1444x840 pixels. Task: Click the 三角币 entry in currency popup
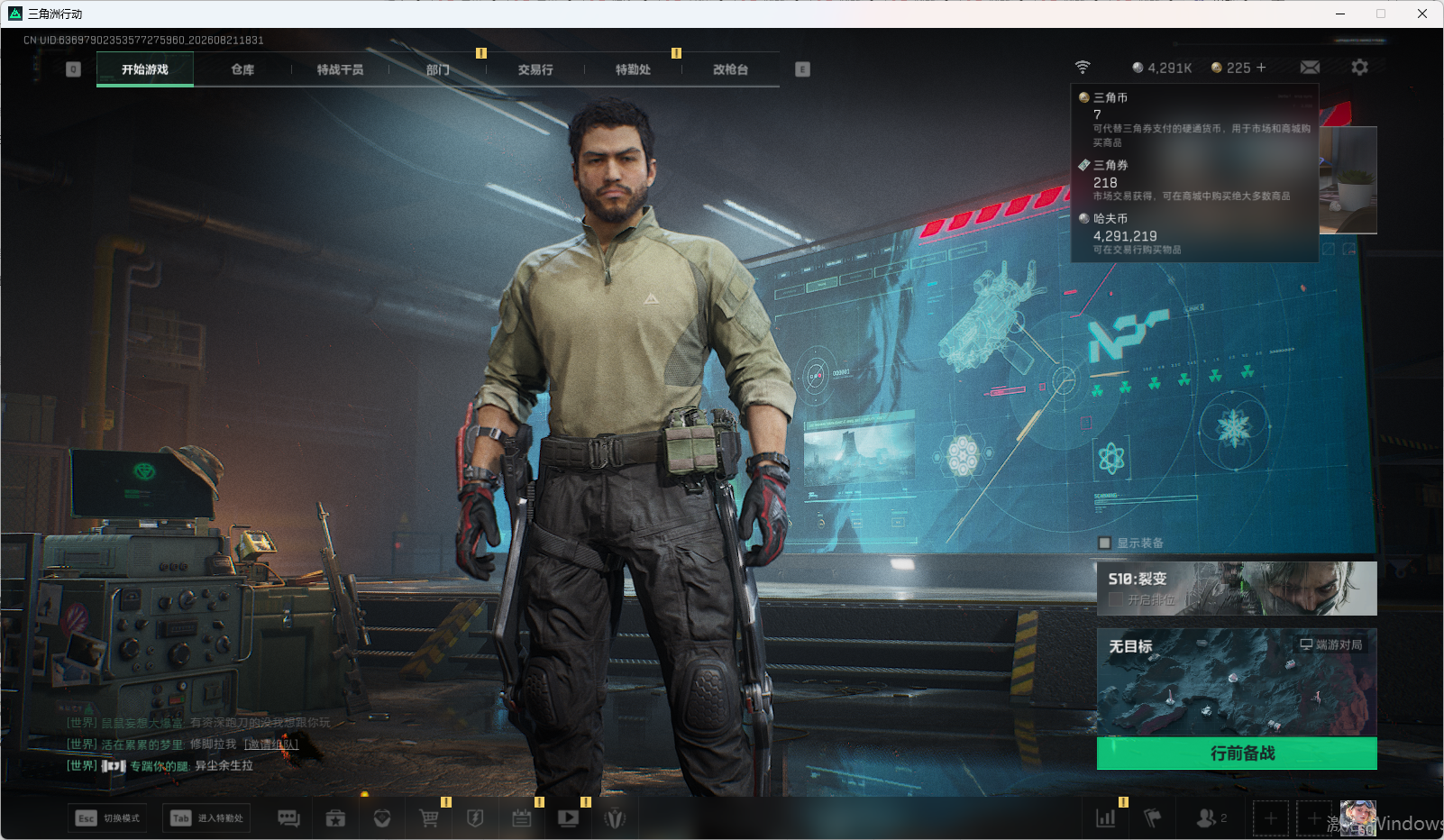(1194, 119)
